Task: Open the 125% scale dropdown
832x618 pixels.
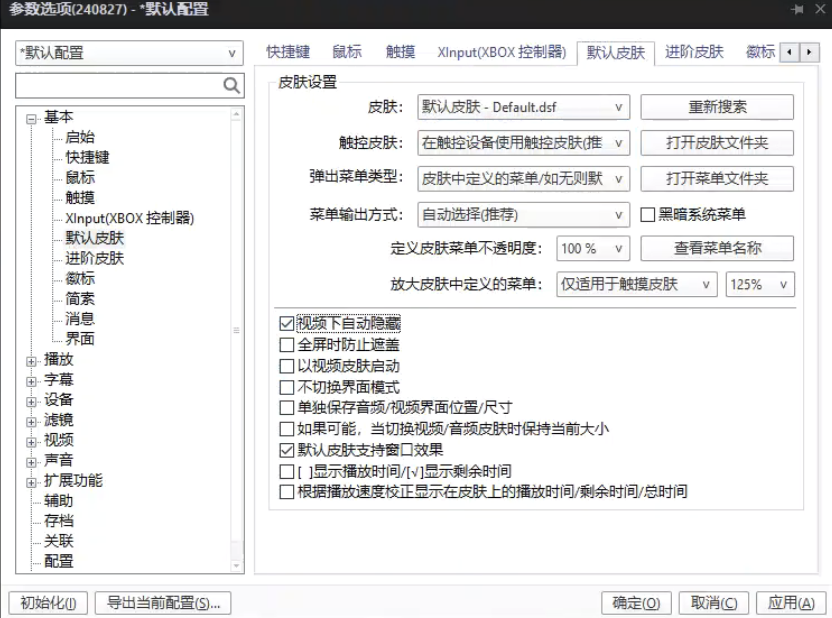Action: pos(760,284)
